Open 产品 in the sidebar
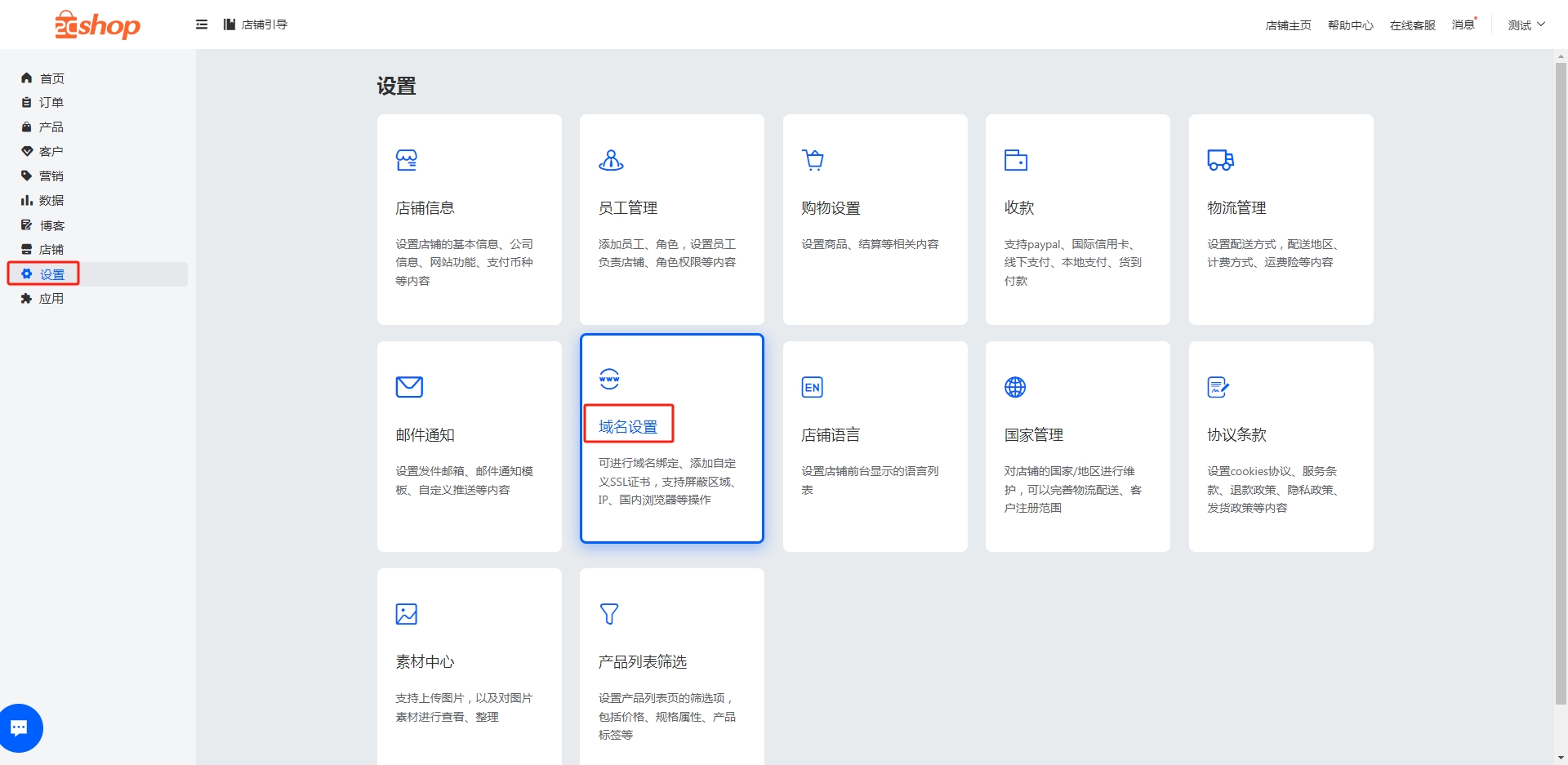The width and height of the screenshot is (1568, 765). click(51, 127)
